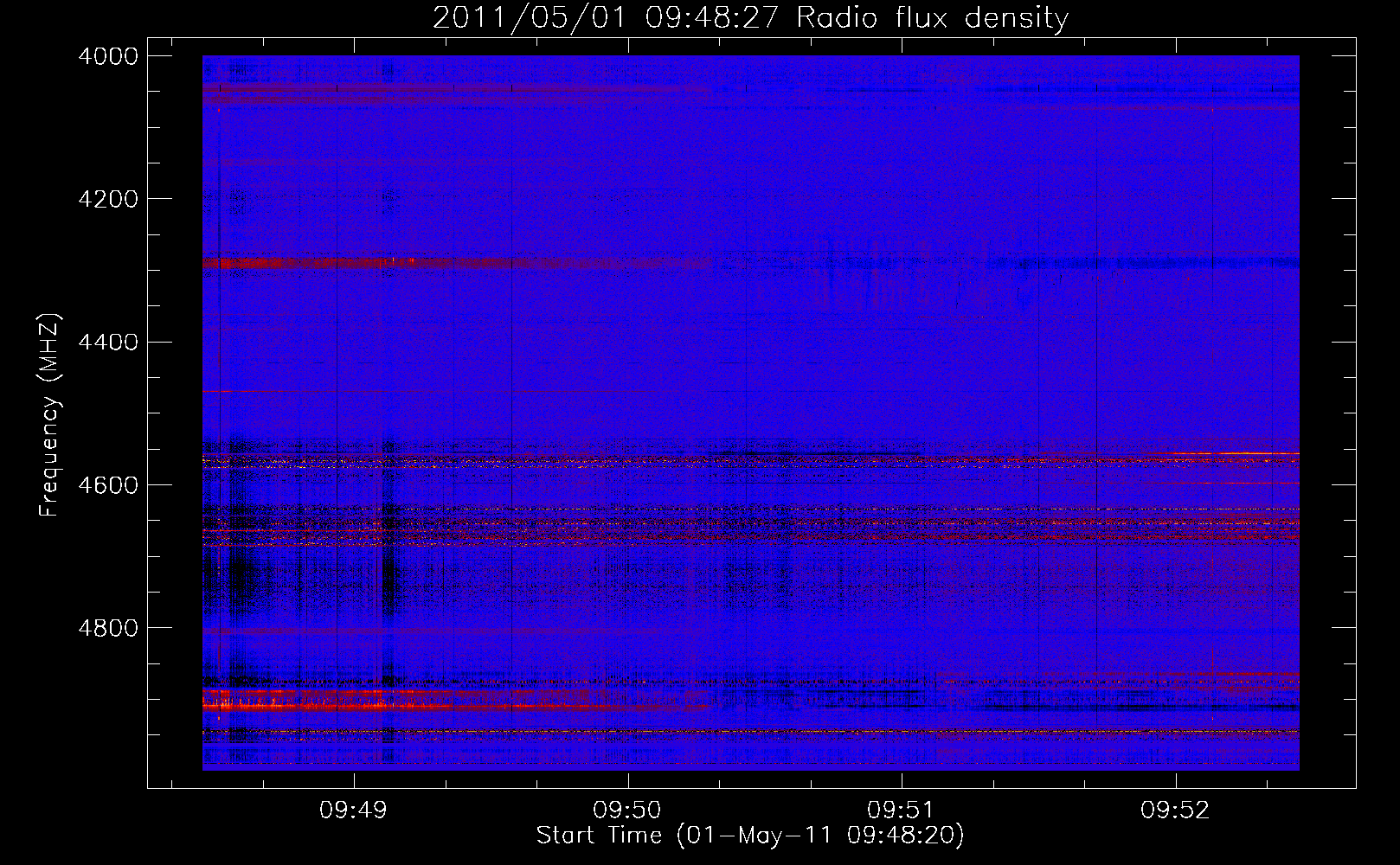Click the 4200 frequency tick label
The width and height of the screenshot is (1400, 865).
coord(108,199)
